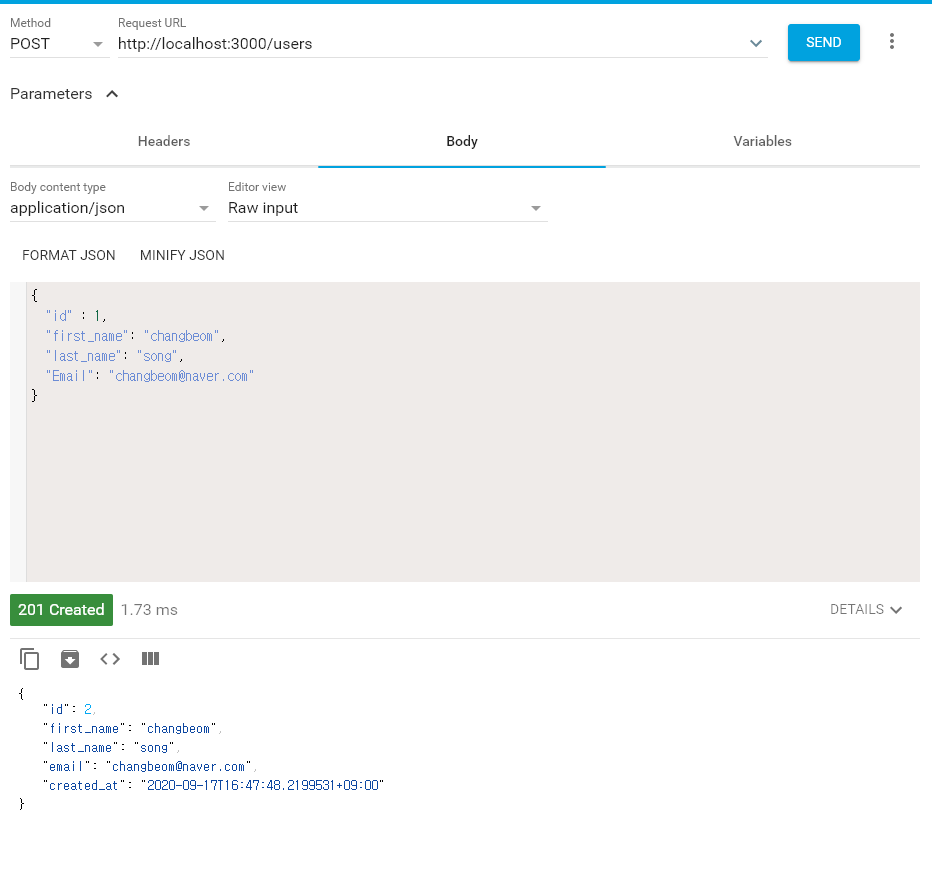Viewport: 932px width, 879px height.
Task: Switch to the Headers tab
Action: [164, 141]
